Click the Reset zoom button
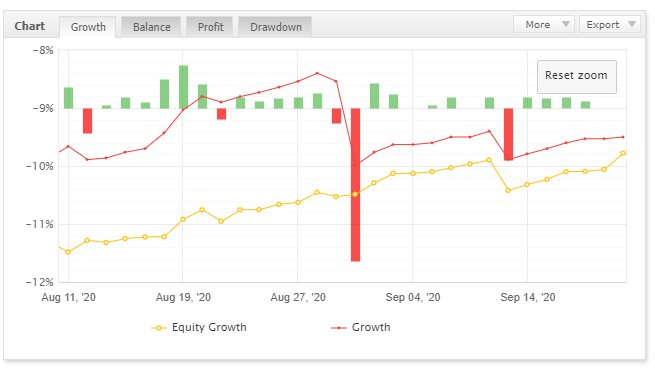Viewport: 655px width, 369px height. click(x=576, y=76)
